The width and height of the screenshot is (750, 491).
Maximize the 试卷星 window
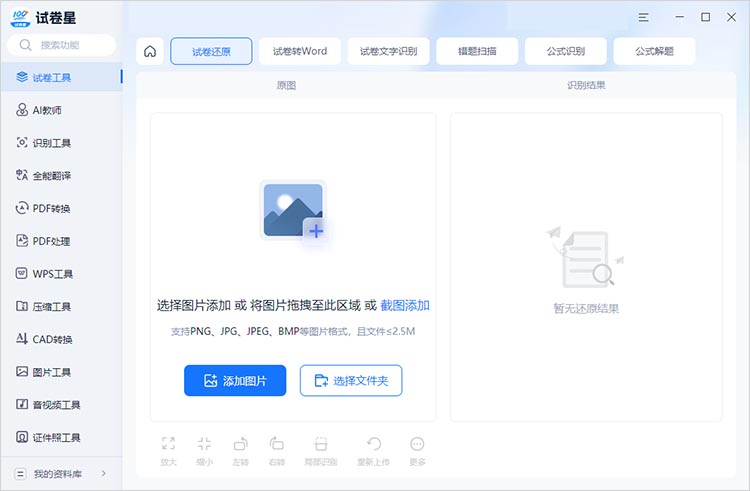(706, 17)
